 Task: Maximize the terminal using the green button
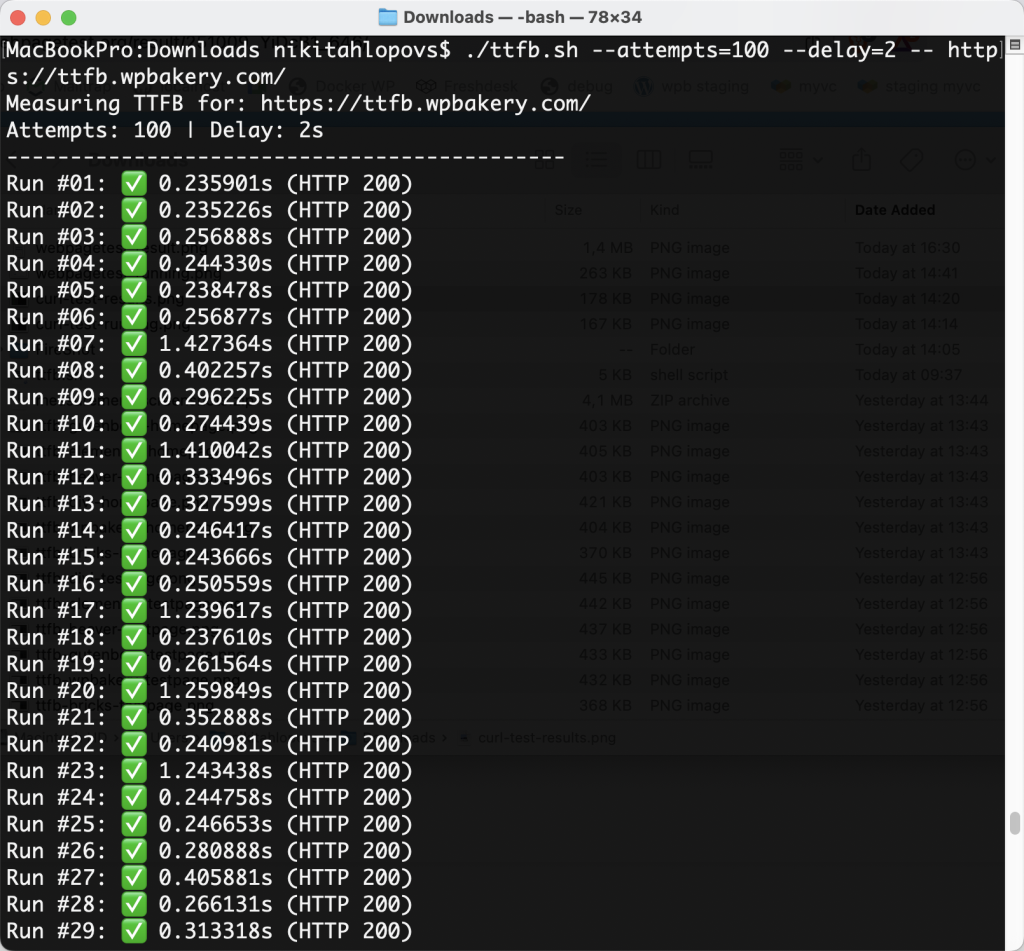(x=68, y=17)
